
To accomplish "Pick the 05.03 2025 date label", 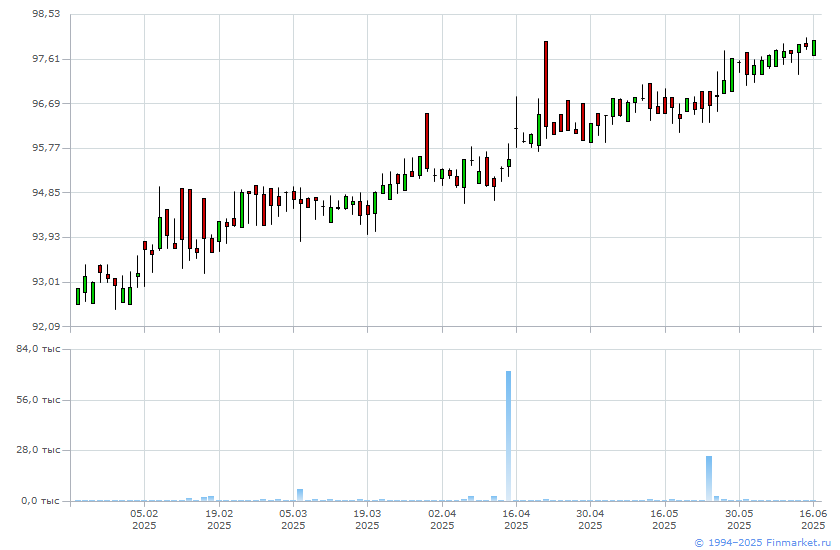I will point(293,519).
